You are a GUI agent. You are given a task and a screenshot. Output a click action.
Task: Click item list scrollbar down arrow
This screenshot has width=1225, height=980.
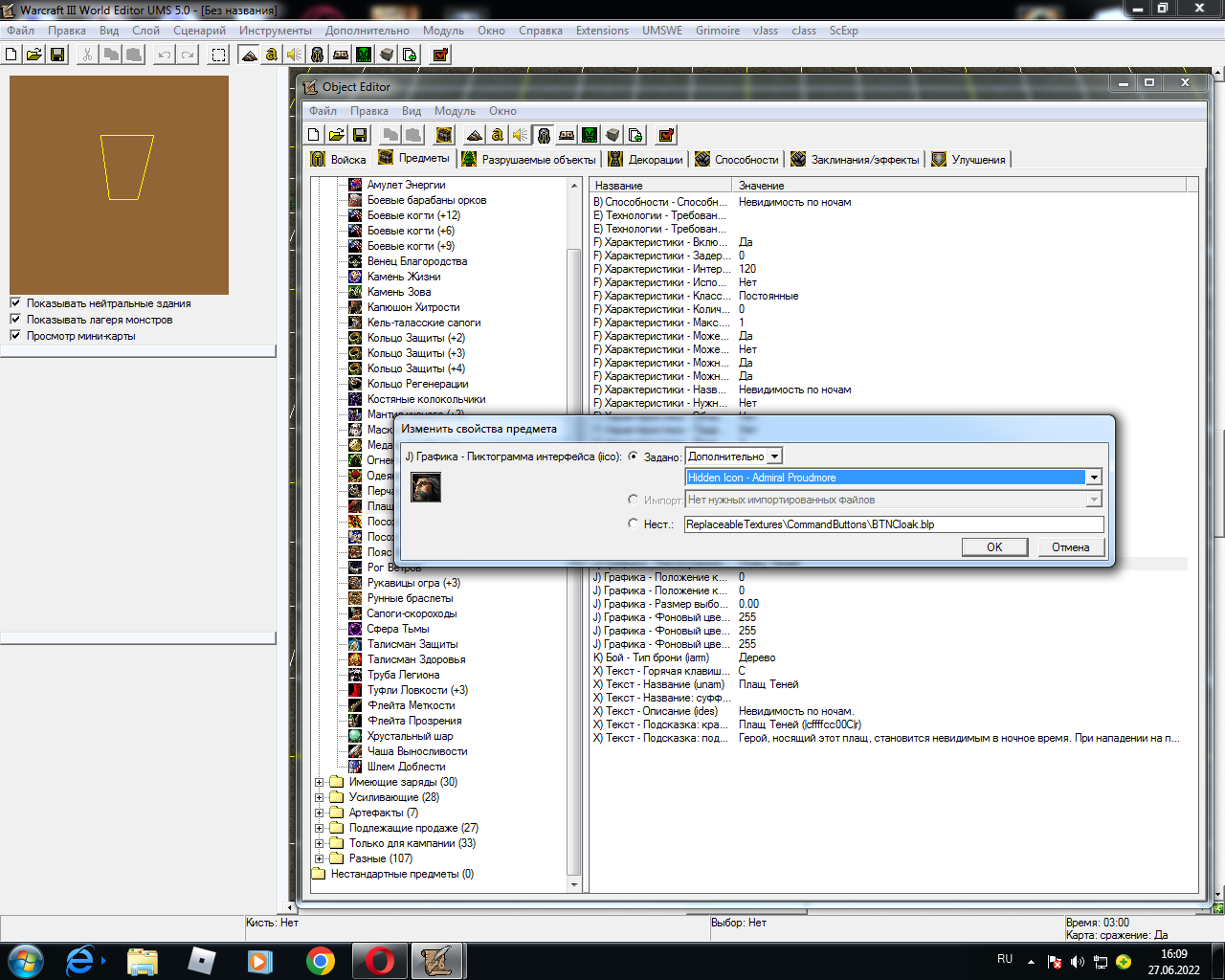coord(574,884)
